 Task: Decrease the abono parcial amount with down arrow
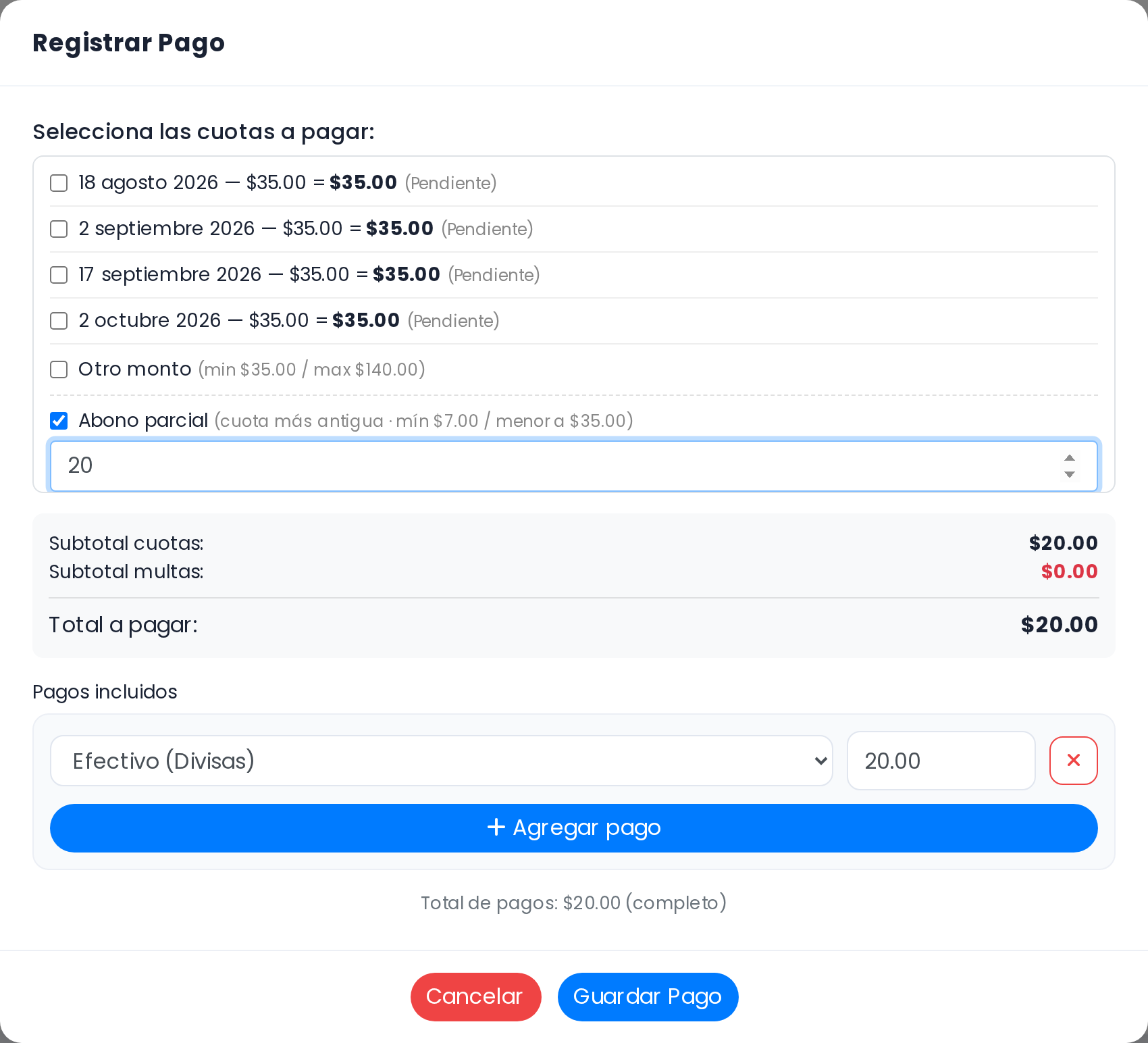coord(1070,474)
